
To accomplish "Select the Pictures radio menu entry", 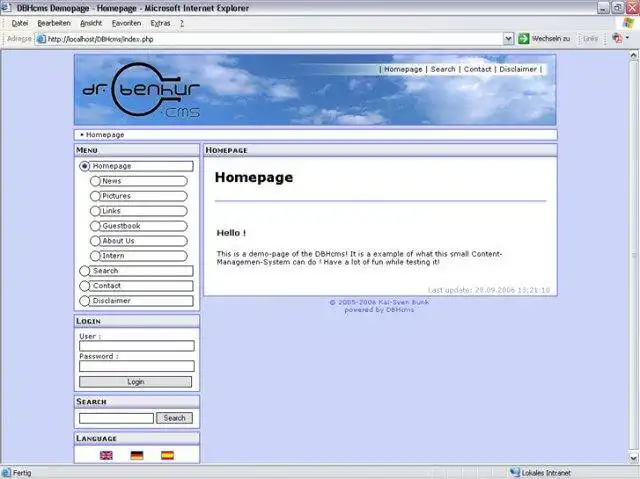I will click(x=139, y=196).
